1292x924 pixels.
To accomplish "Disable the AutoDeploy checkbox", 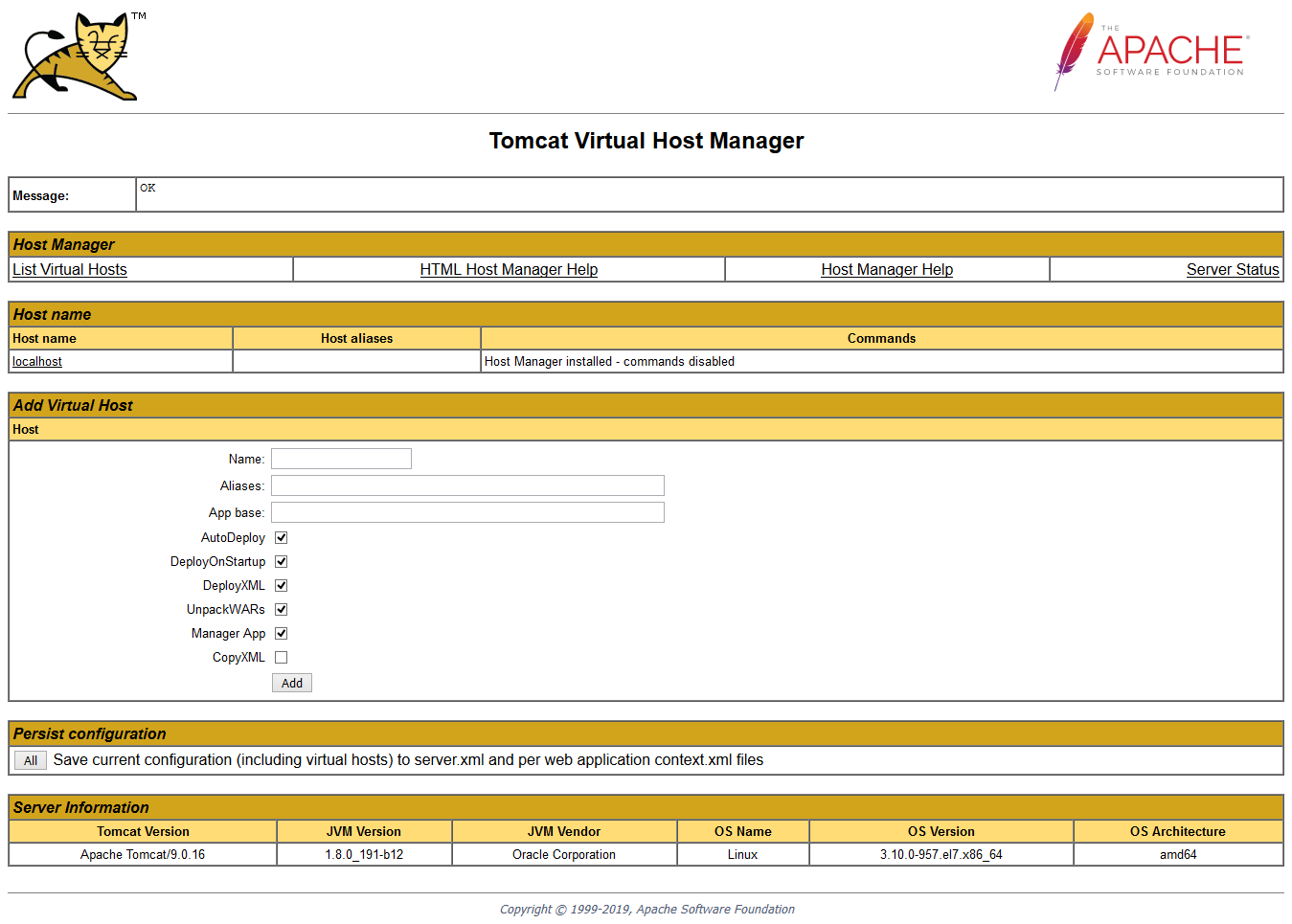I will point(281,537).
